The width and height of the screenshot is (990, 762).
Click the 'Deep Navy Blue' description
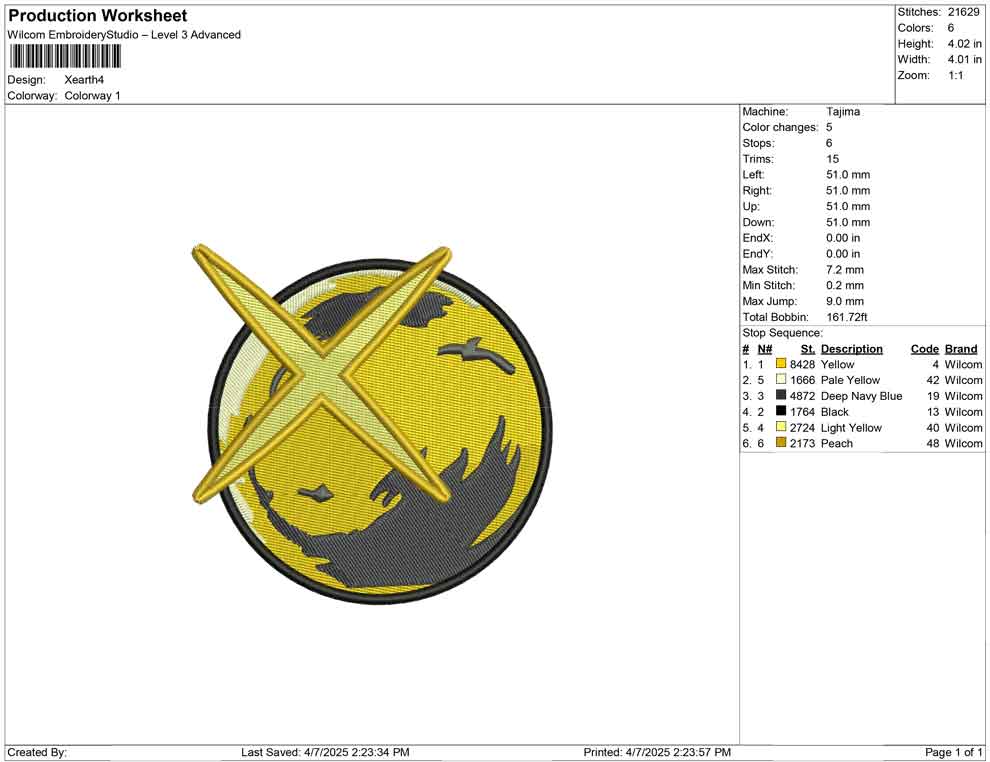coord(861,396)
